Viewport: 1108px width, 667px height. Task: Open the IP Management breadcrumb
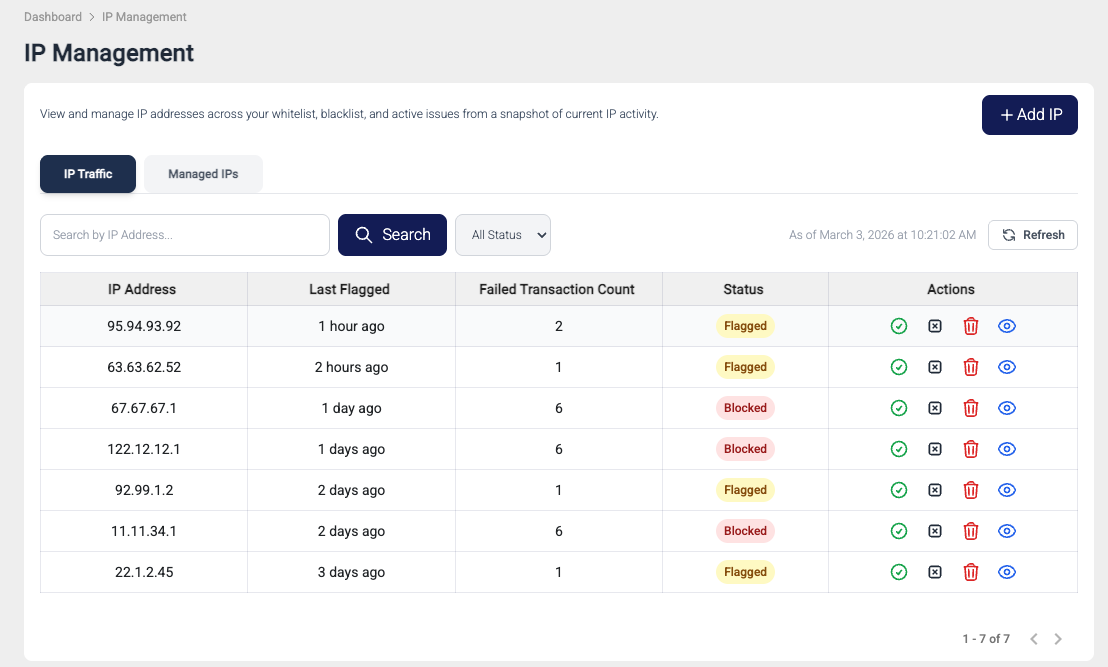click(144, 17)
